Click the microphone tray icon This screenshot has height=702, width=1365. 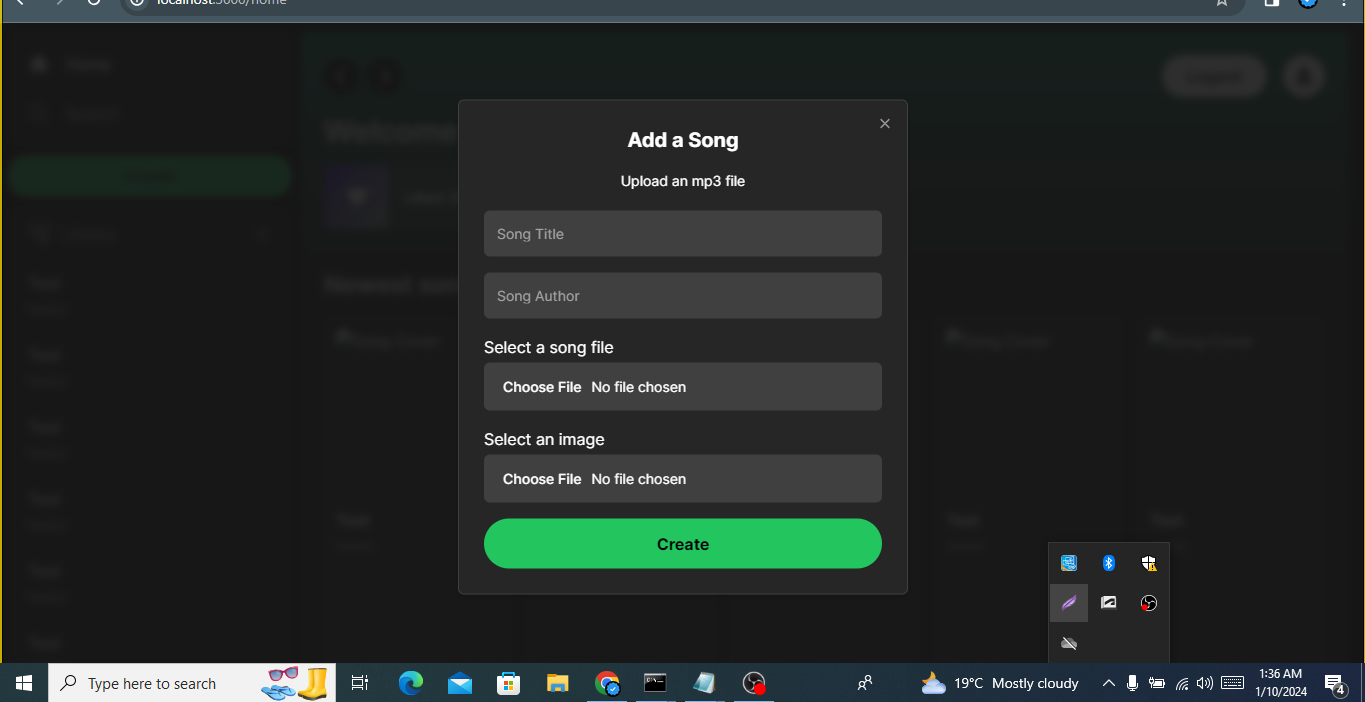1132,683
